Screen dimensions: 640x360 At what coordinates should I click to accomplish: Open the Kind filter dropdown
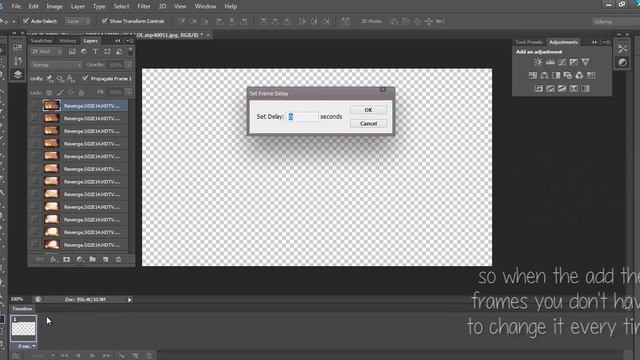pyautogui.click(x=47, y=52)
